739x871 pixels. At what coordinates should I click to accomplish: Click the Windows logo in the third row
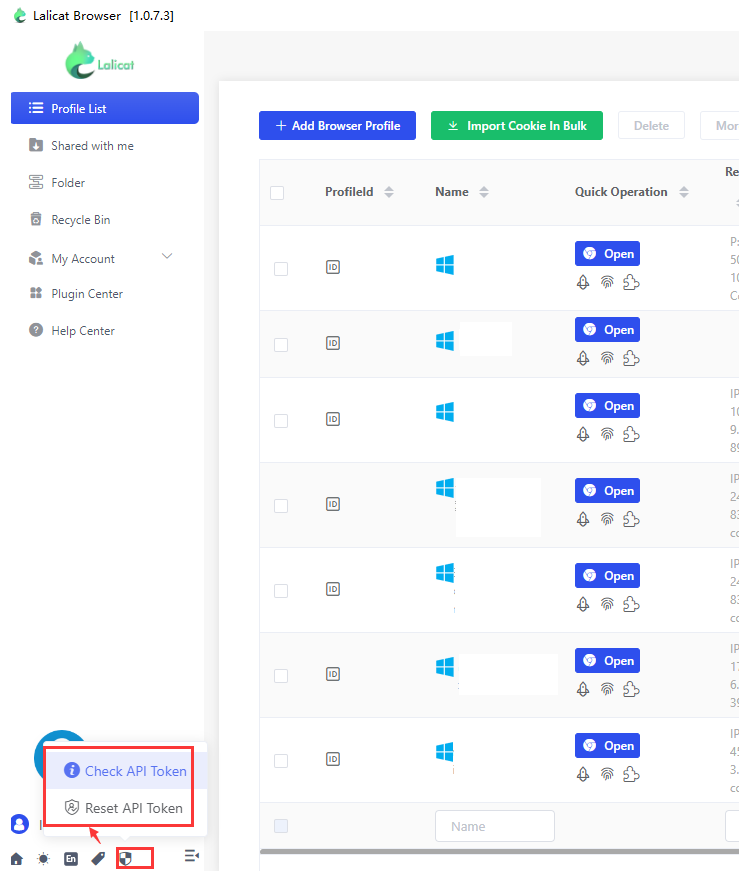tap(445, 412)
